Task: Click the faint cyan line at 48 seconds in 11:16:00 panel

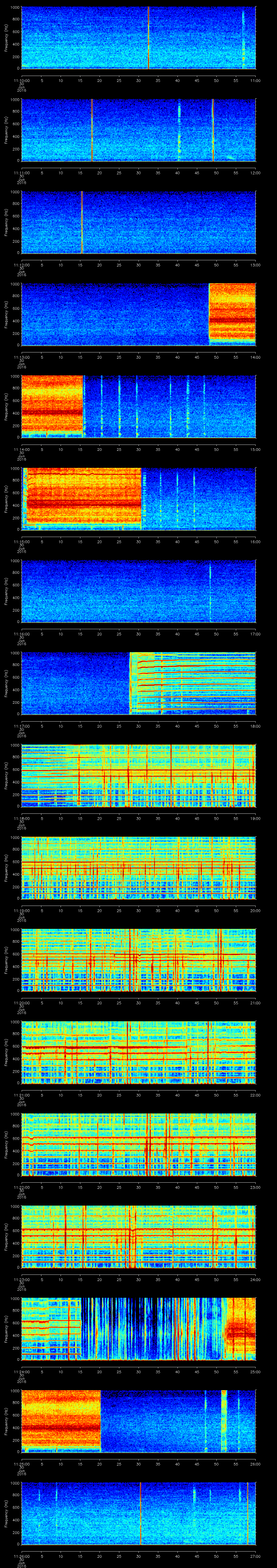Action: [x=210, y=590]
